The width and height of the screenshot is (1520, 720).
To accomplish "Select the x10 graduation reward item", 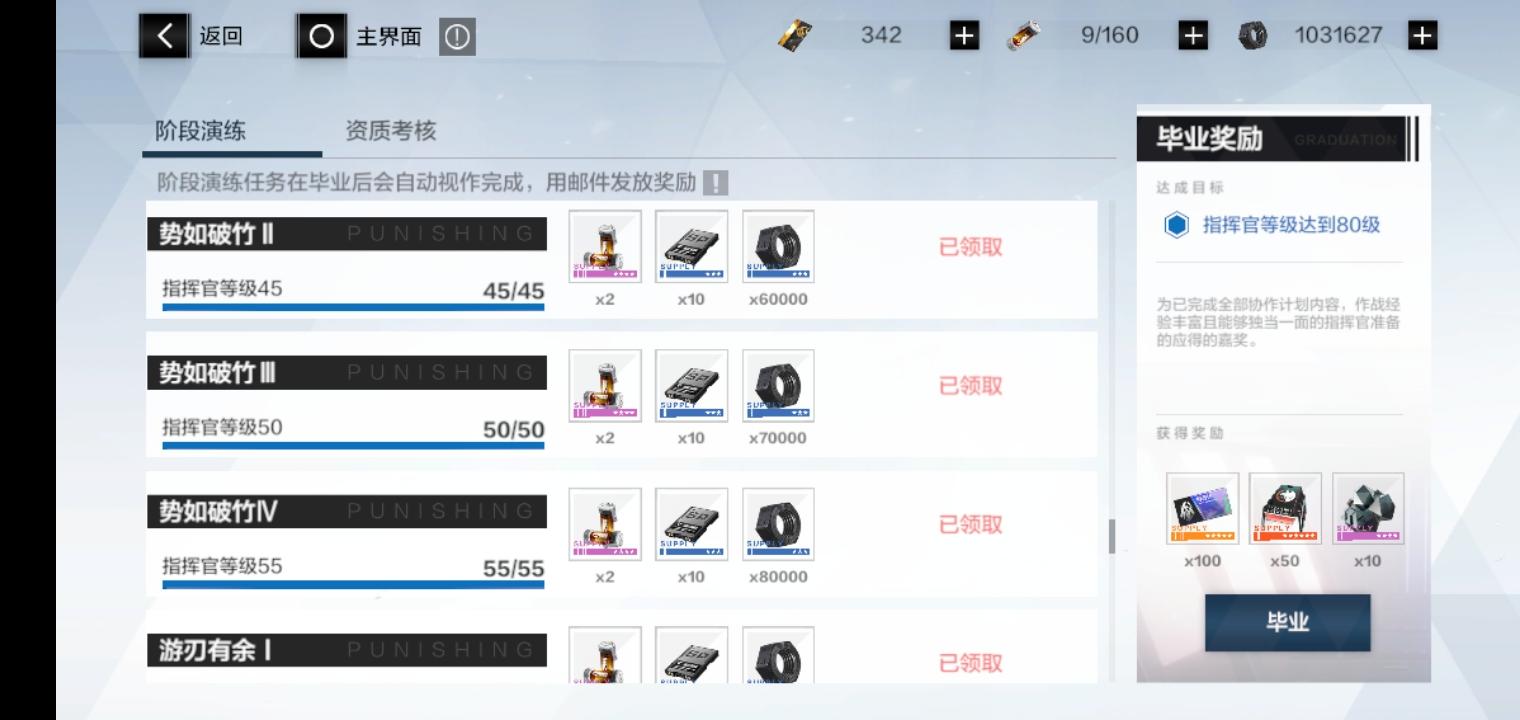I will [x=1368, y=508].
